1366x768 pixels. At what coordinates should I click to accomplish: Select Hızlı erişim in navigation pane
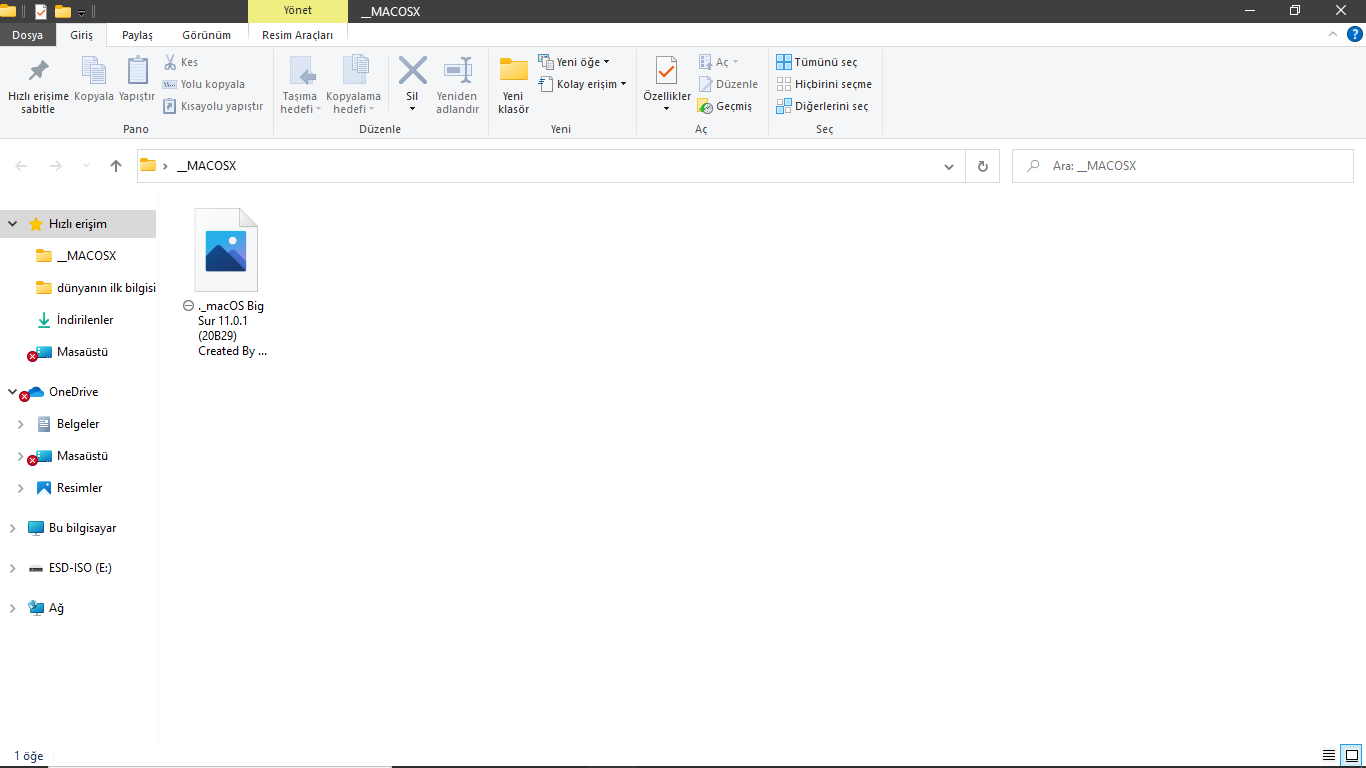point(78,224)
